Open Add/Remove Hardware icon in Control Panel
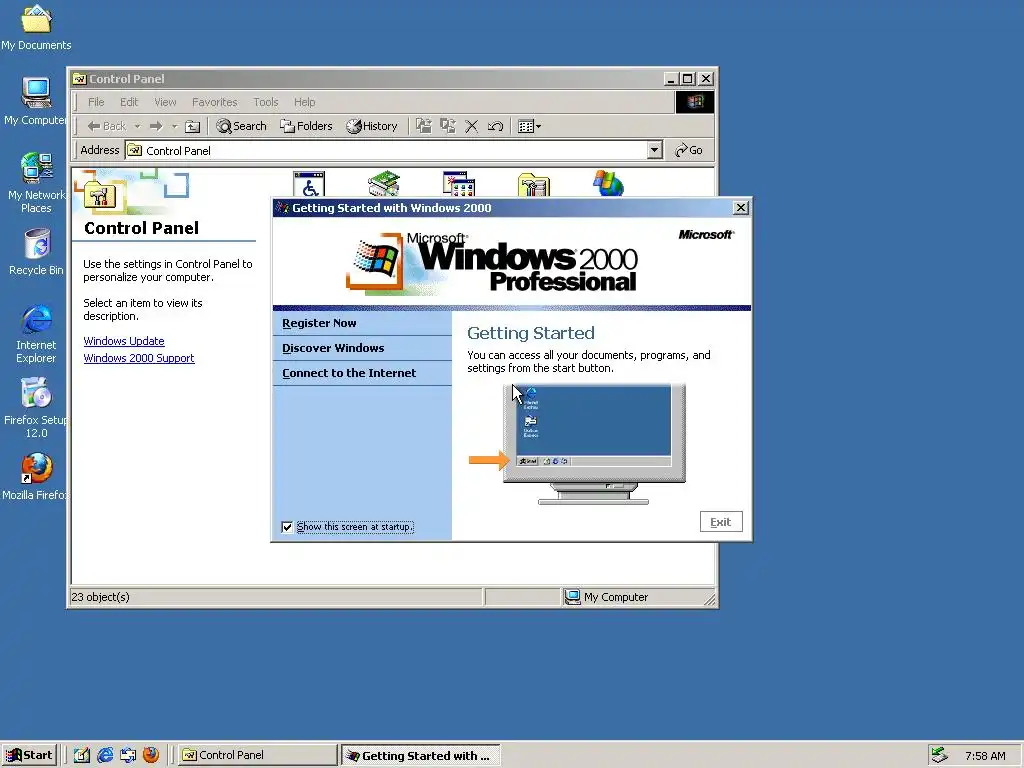Image resolution: width=1024 pixels, height=768 pixels. pyautogui.click(x=383, y=184)
